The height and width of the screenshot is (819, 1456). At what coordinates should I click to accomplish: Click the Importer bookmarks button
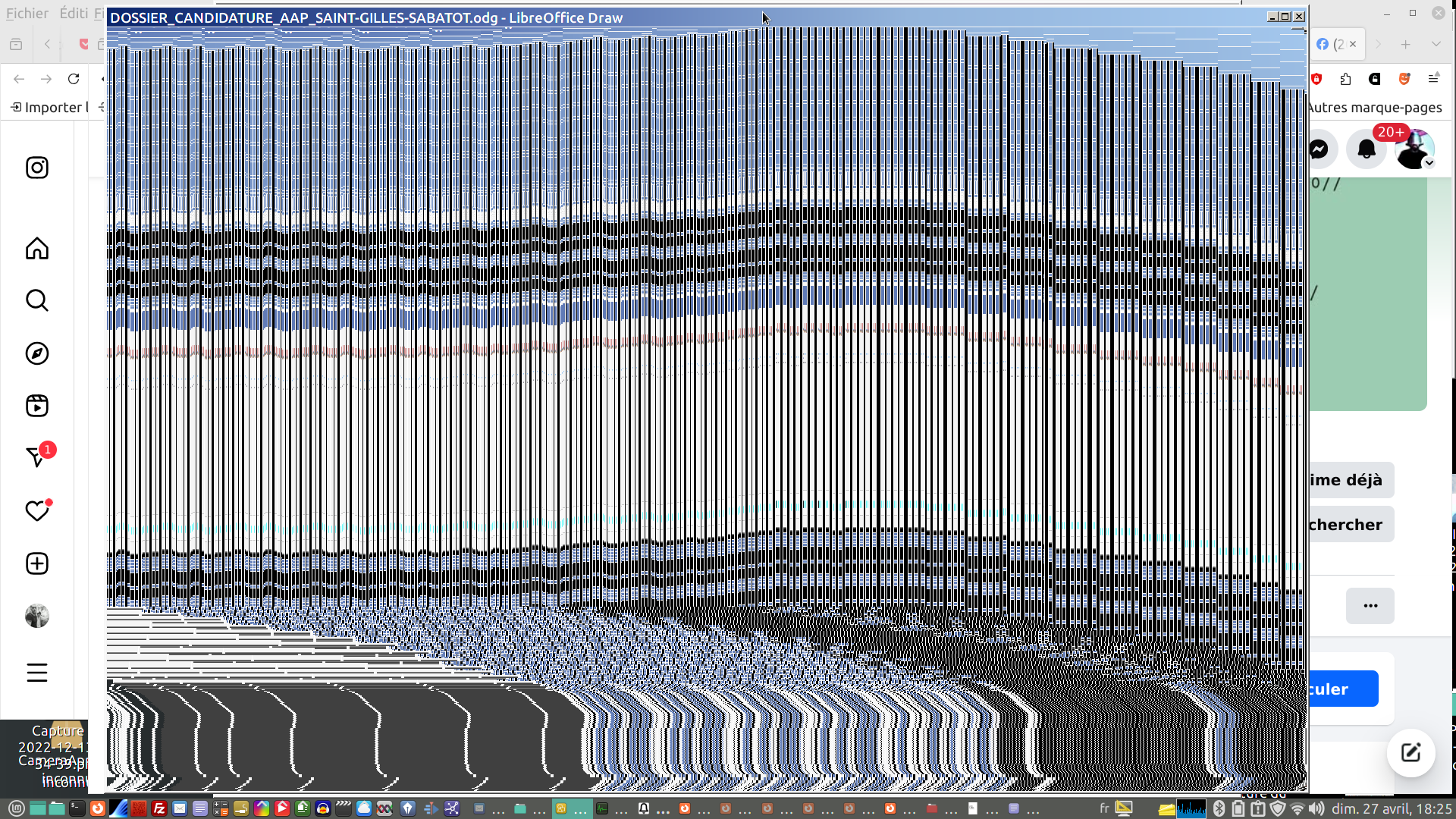(x=49, y=107)
